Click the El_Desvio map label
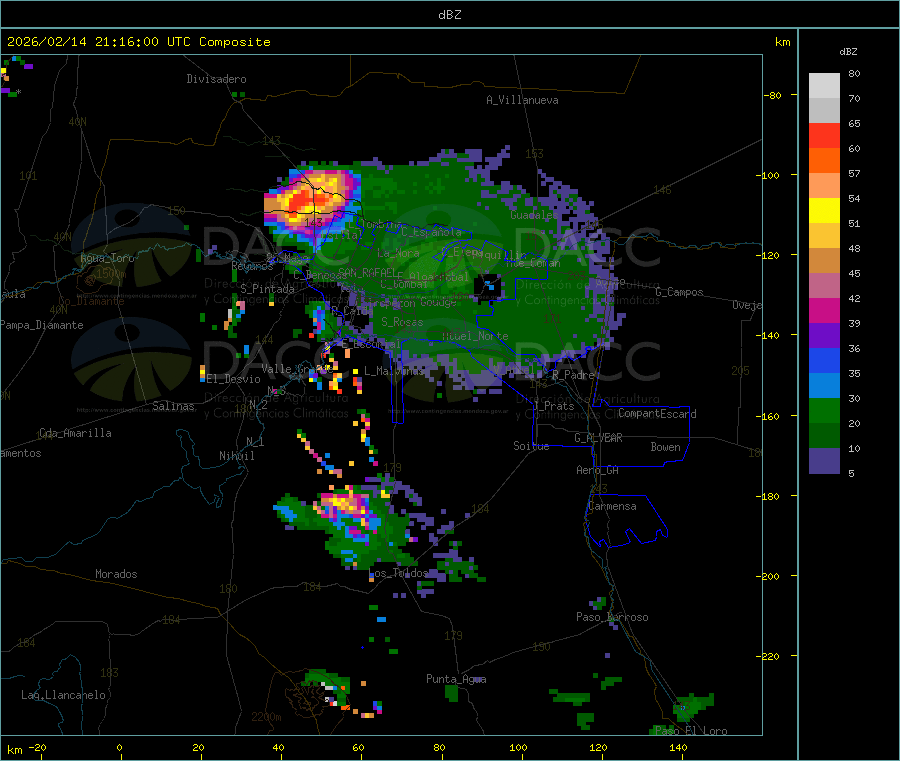The width and height of the screenshot is (900, 761). 234,379
